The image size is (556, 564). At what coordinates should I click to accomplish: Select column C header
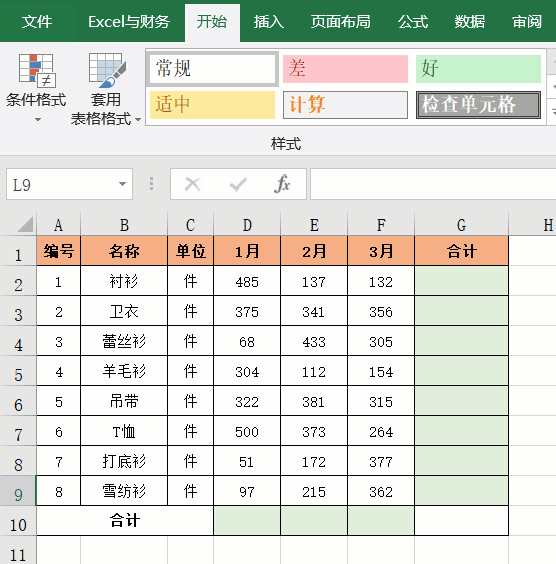pos(190,225)
